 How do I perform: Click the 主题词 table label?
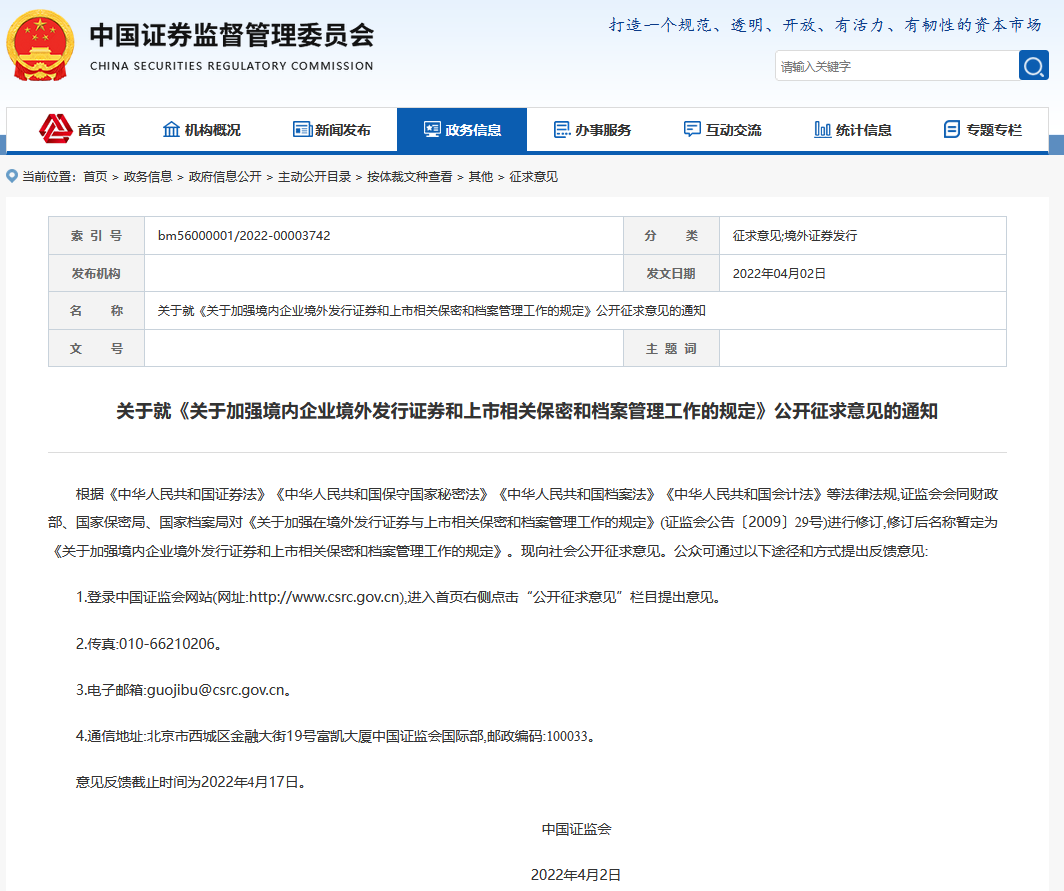[671, 349]
